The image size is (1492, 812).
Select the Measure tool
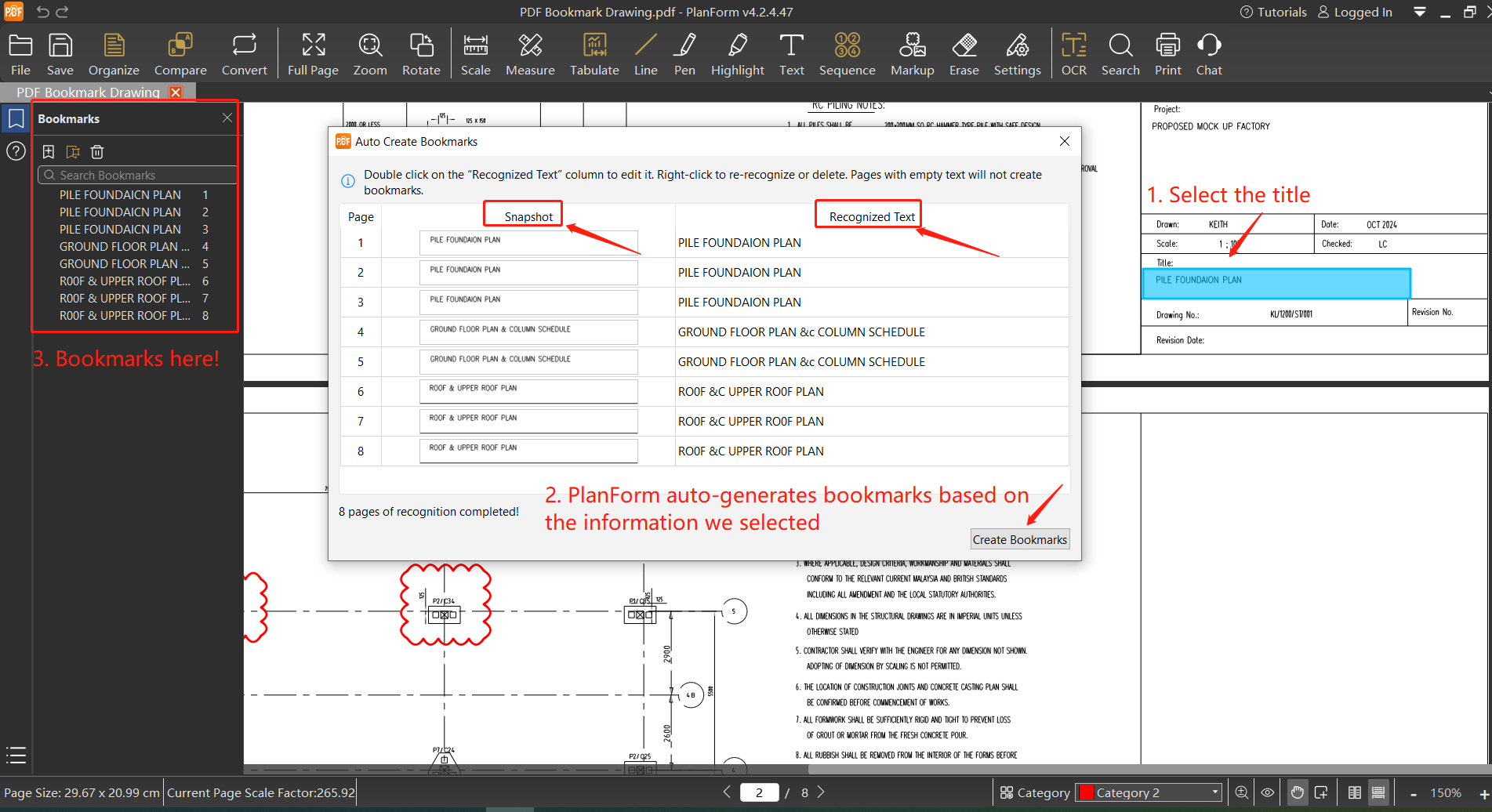click(x=530, y=54)
